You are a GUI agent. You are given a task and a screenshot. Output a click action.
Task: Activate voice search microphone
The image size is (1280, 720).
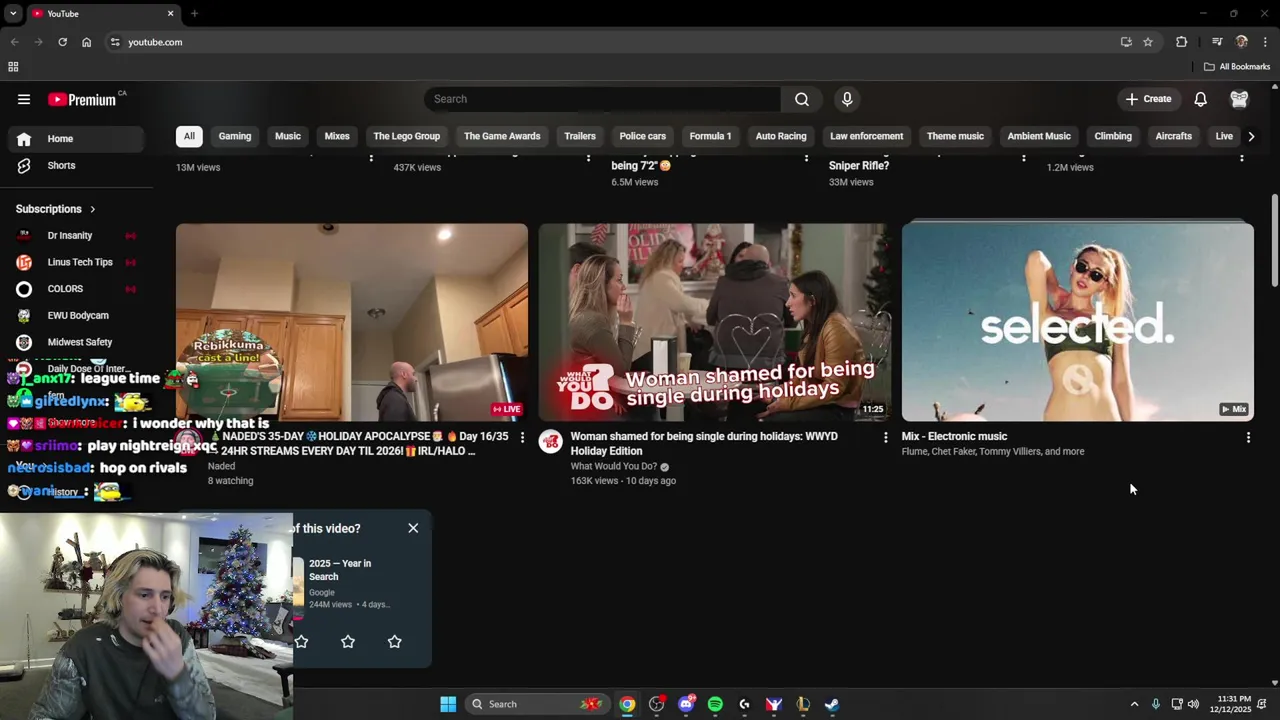pos(847,99)
